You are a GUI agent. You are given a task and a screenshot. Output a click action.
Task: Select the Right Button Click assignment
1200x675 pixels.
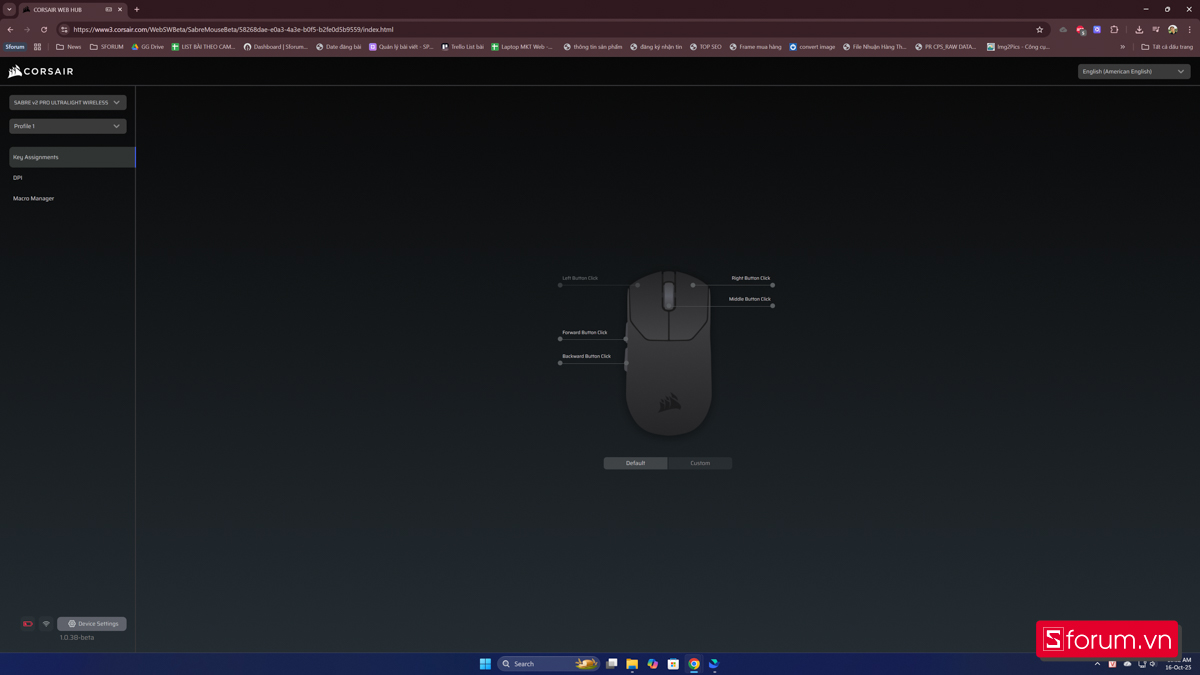click(751, 278)
